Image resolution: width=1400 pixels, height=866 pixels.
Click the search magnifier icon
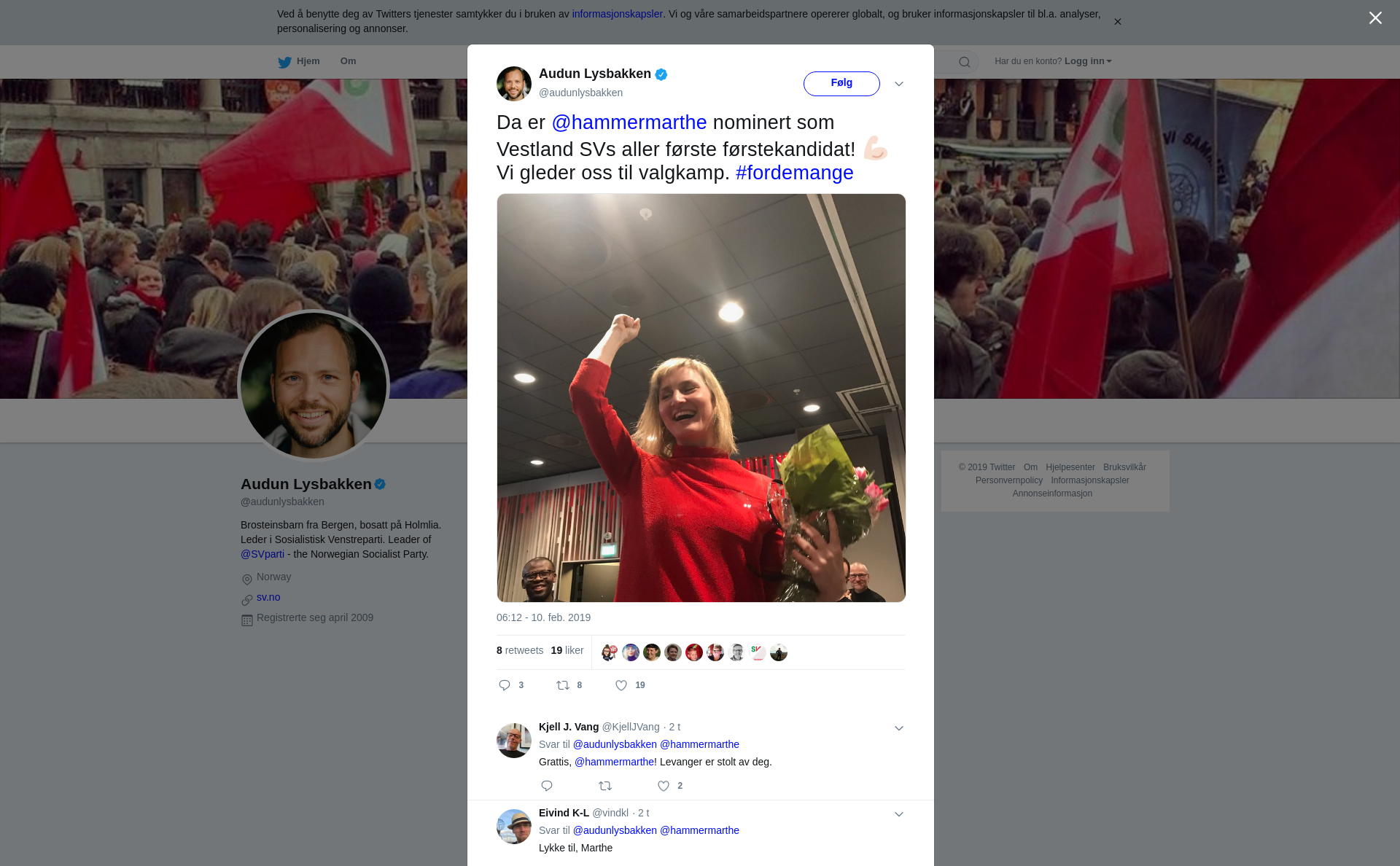click(965, 62)
